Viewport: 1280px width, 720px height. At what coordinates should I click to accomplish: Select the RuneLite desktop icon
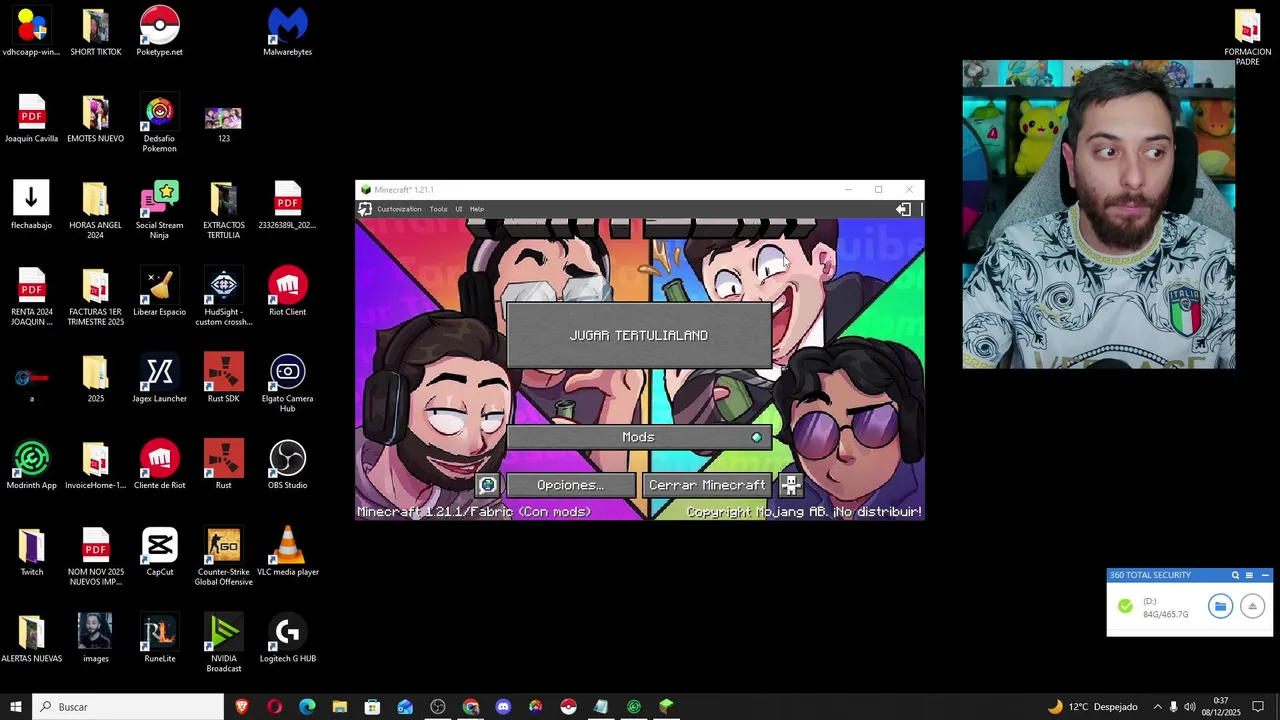coord(159,640)
